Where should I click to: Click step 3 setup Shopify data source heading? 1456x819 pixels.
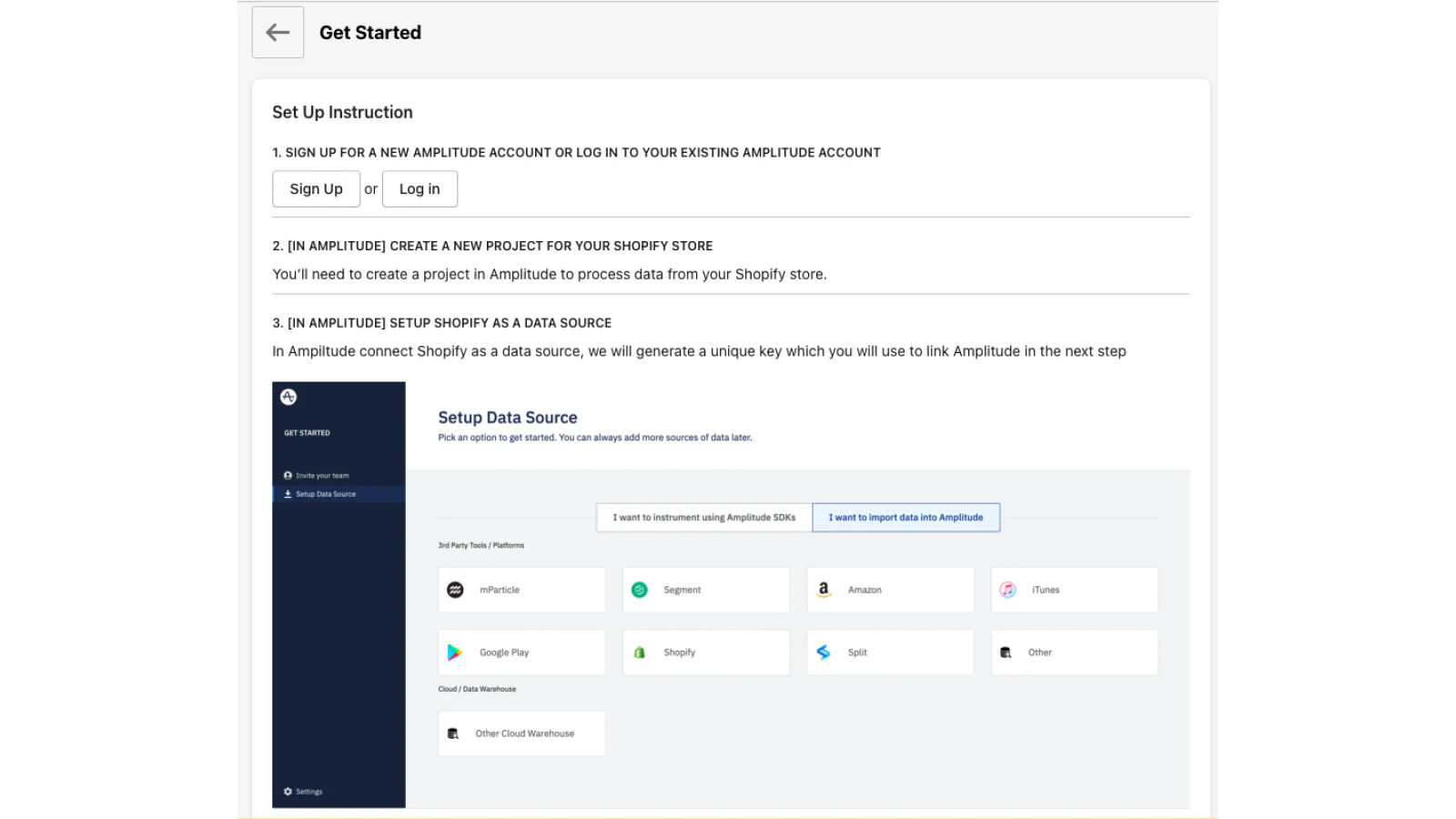click(x=441, y=323)
